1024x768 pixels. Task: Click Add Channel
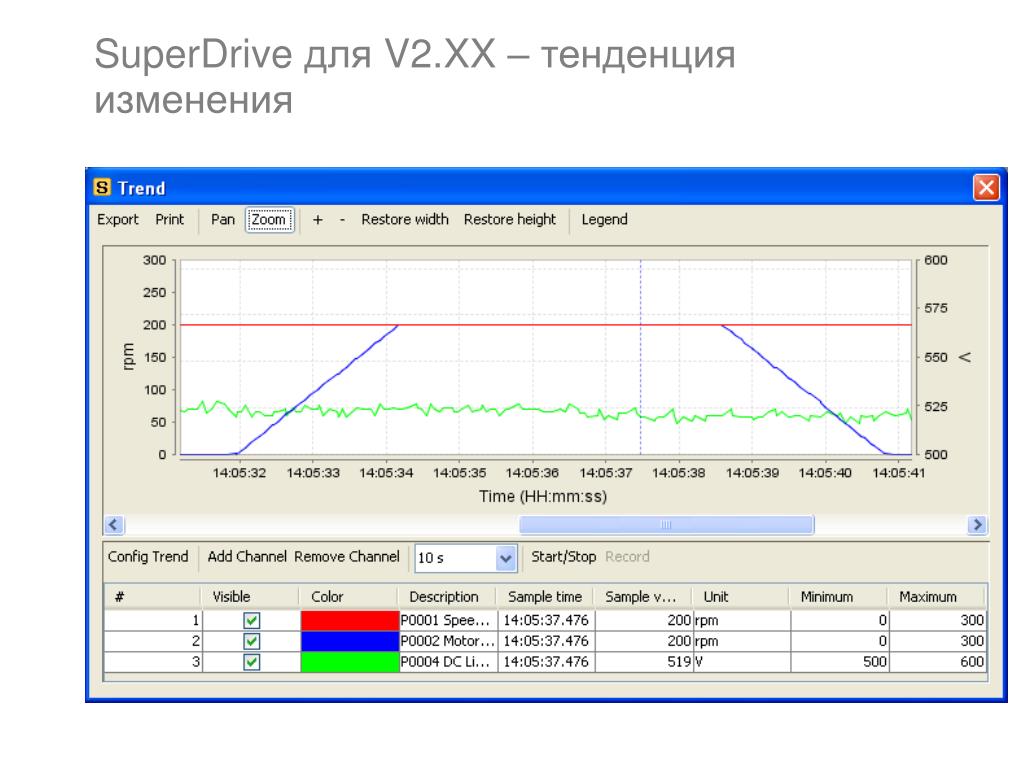click(x=247, y=556)
